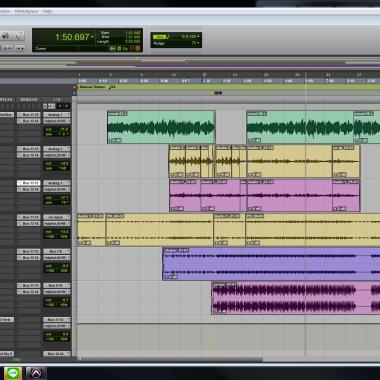The width and height of the screenshot is (380, 380).
Task: Click the Bus 13-14 send on the pink stereo track
Action: (29, 292)
